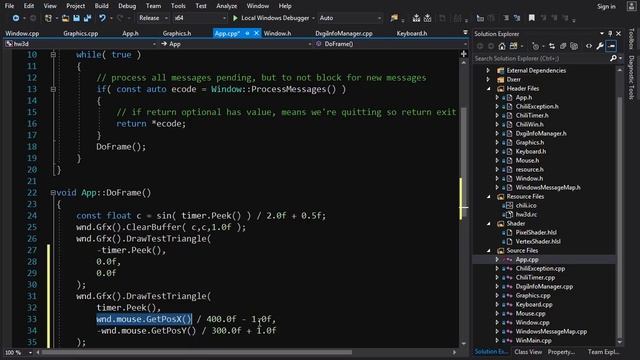Image resolution: width=640 pixels, height=360 pixels.
Task: Click the New Project toolbar icon
Action: [48, 18]
